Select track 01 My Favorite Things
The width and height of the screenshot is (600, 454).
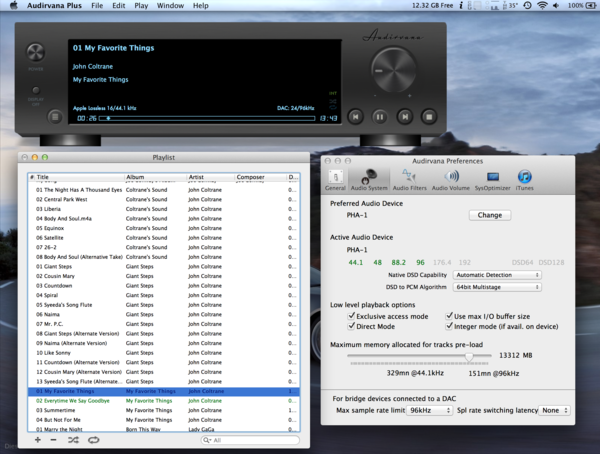click(164, 391)
